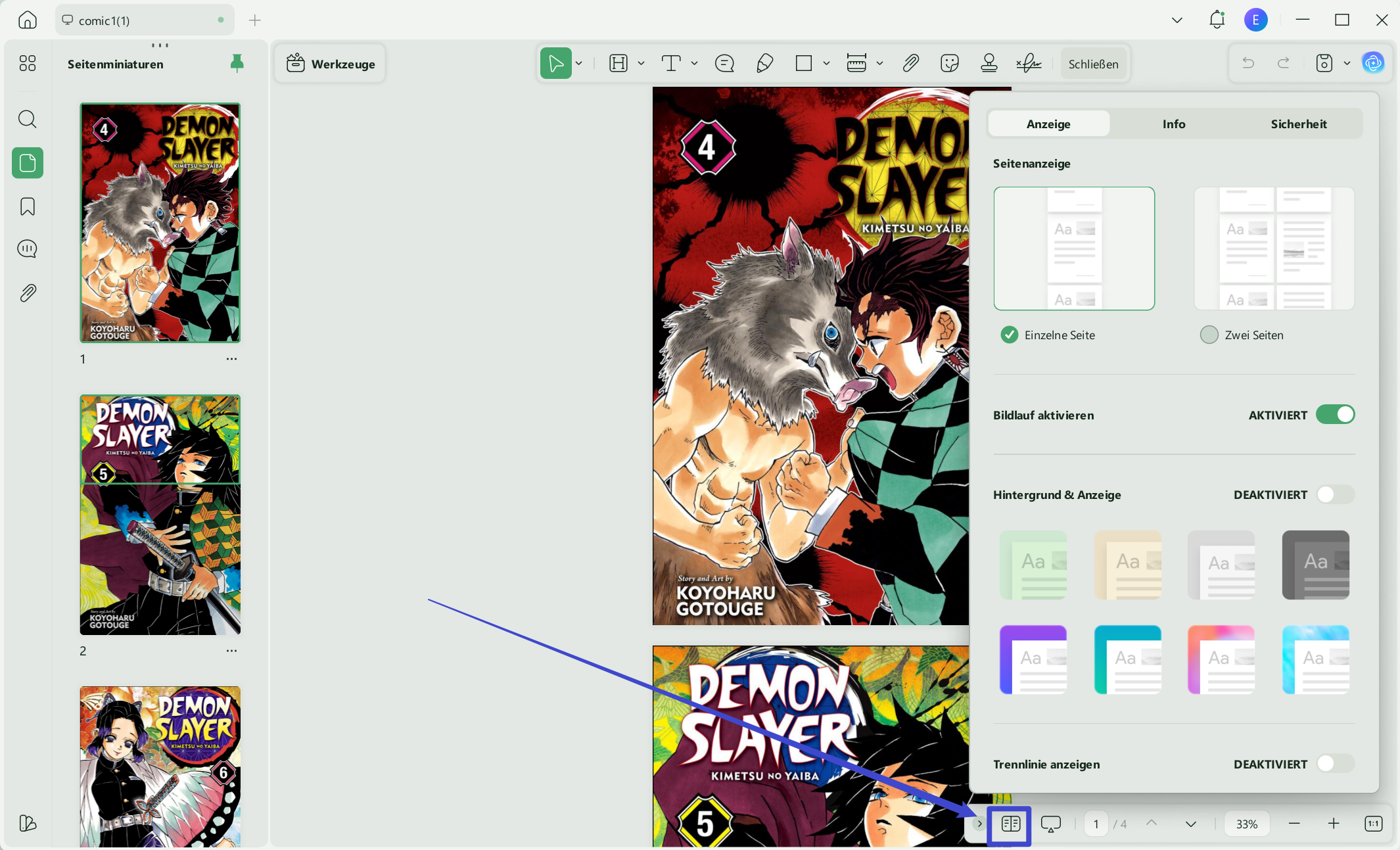The image size is (1400, 850).
Task: Open the AI assistant icon
Action: (1373, 63)
